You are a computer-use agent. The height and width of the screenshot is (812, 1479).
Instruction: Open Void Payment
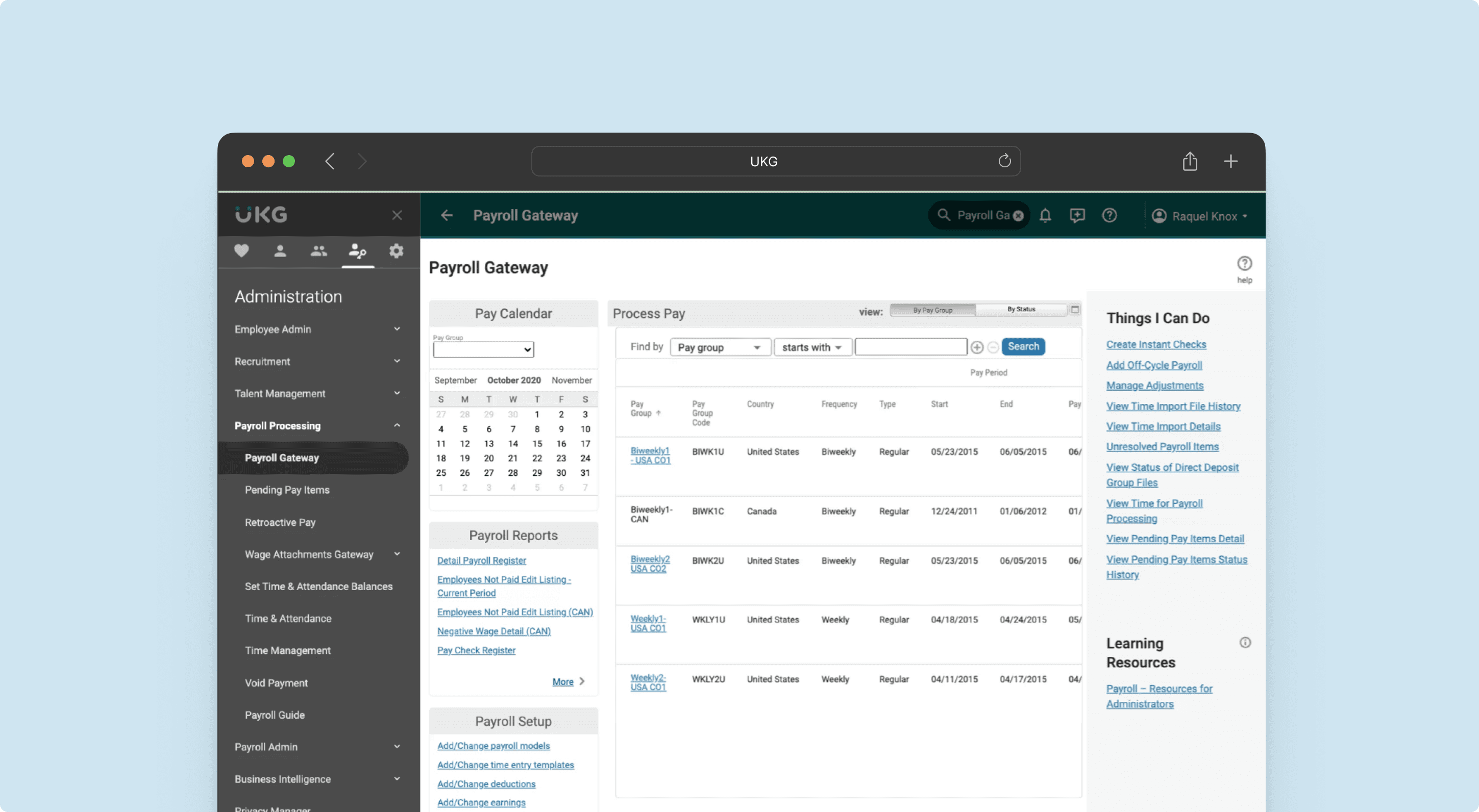(276, 683)
